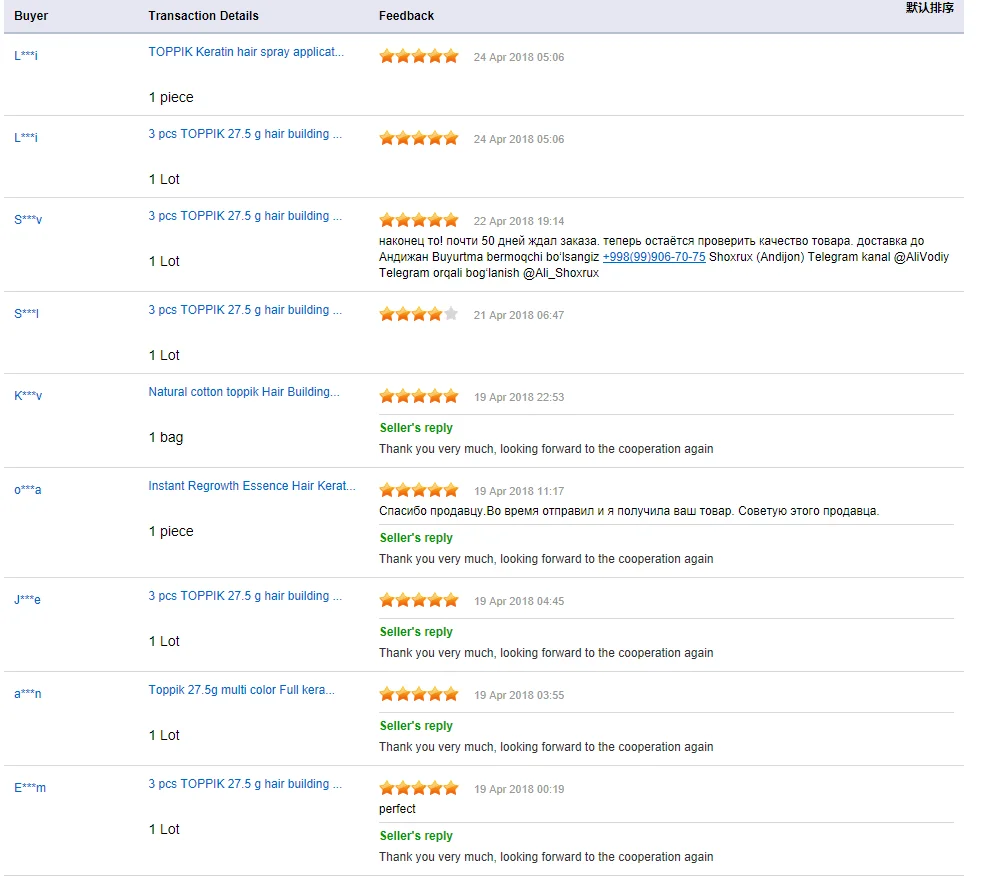Open buyer K***v profile link
The width and height of the screenshot is (992, 876).
pyautogui.click(x=28, y=395)
